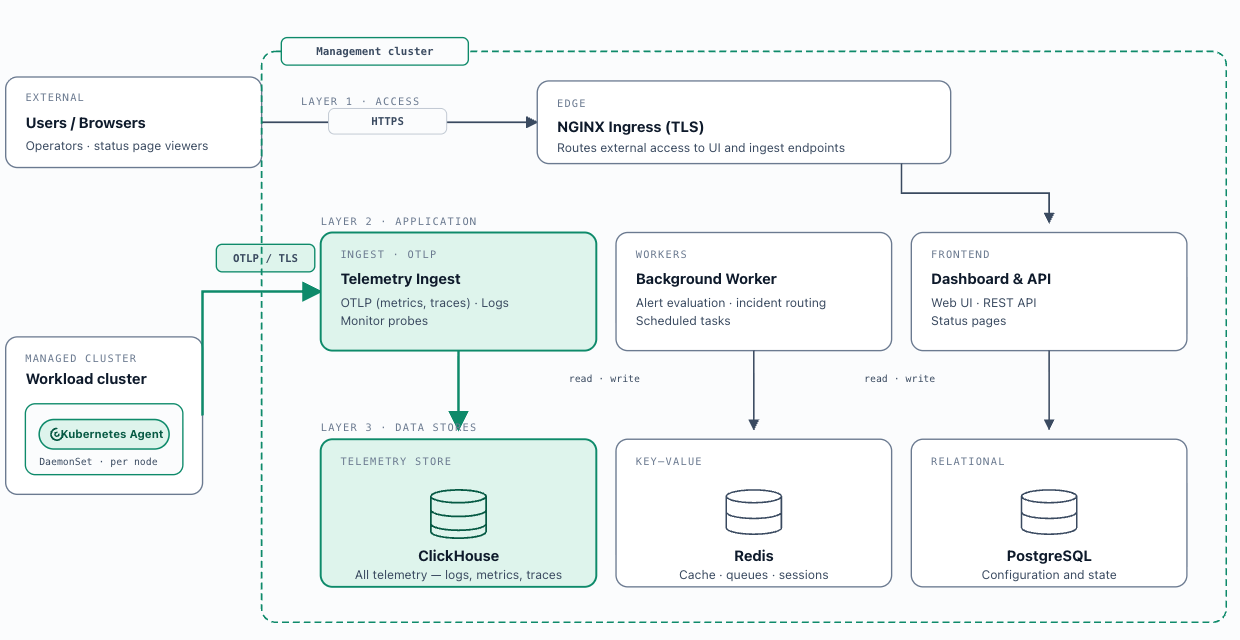Screen dimensions: 1240x640
Task: Click 'All telemetry — logs, metrics, traces' text
Action: pos(458,575)
